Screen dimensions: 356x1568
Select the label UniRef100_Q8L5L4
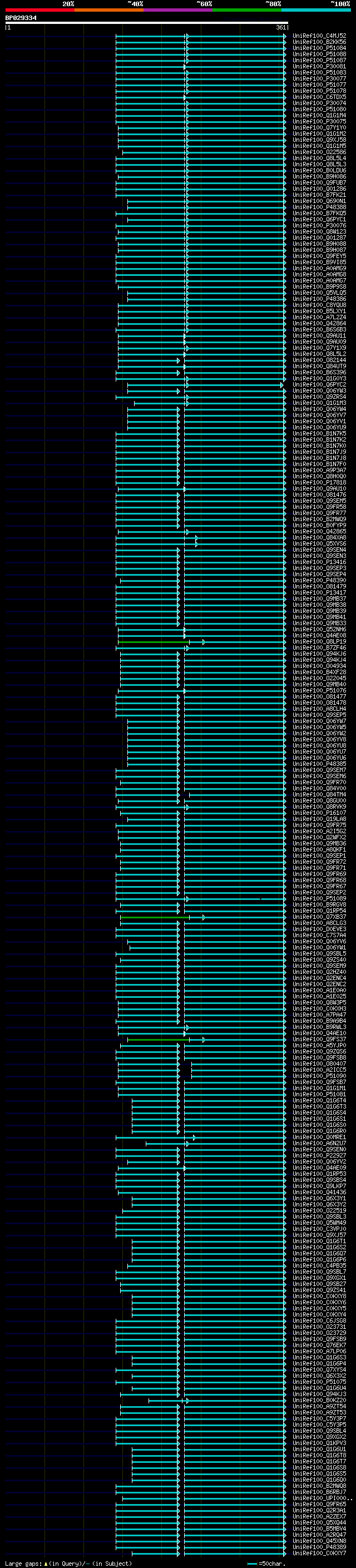(319, 159)
